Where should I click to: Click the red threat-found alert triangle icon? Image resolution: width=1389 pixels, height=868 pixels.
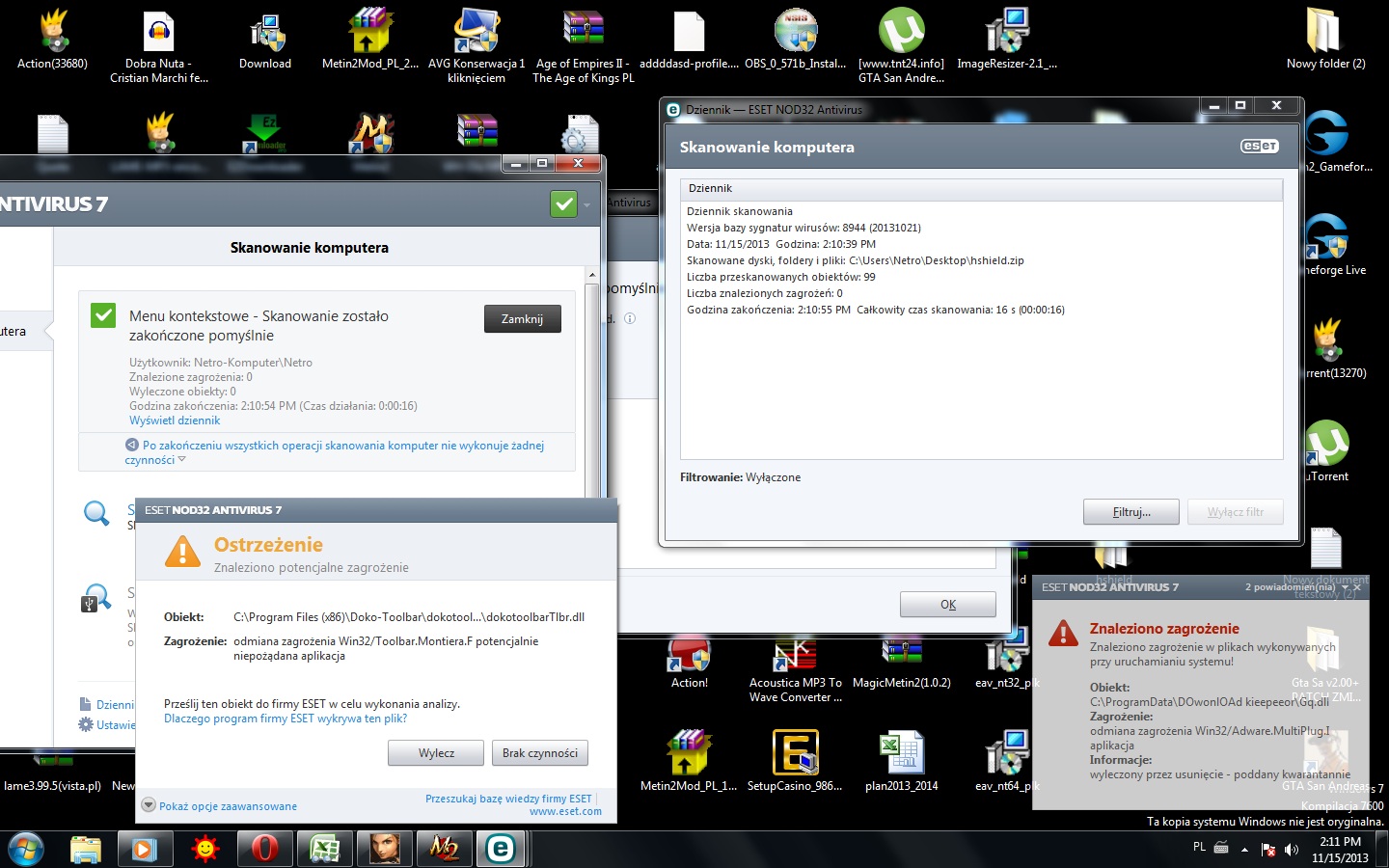[1063, 634]
